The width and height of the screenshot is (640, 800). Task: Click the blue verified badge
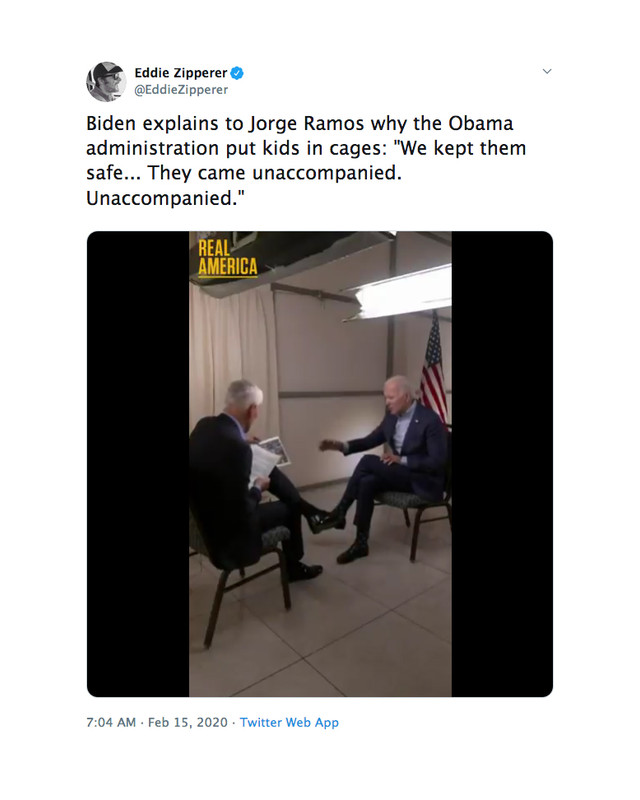pos(237,73)
